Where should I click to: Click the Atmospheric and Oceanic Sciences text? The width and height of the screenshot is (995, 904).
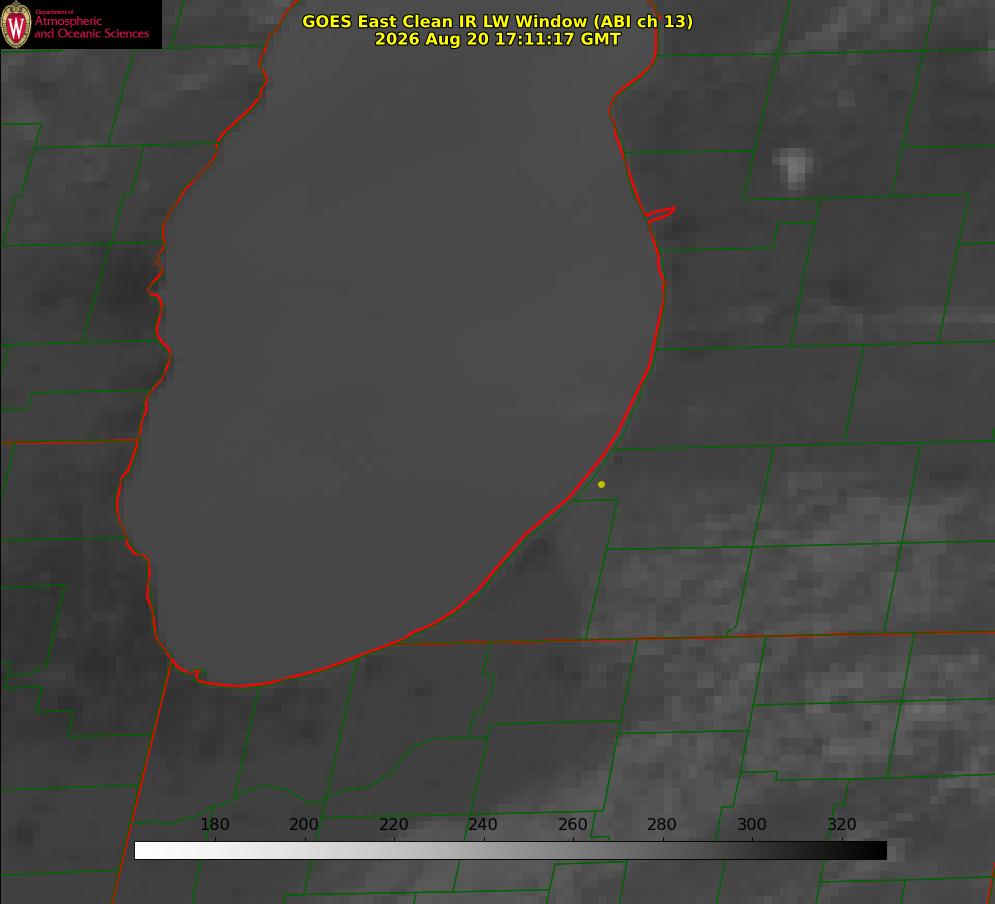pyautogui.click(x=91, y=27)
